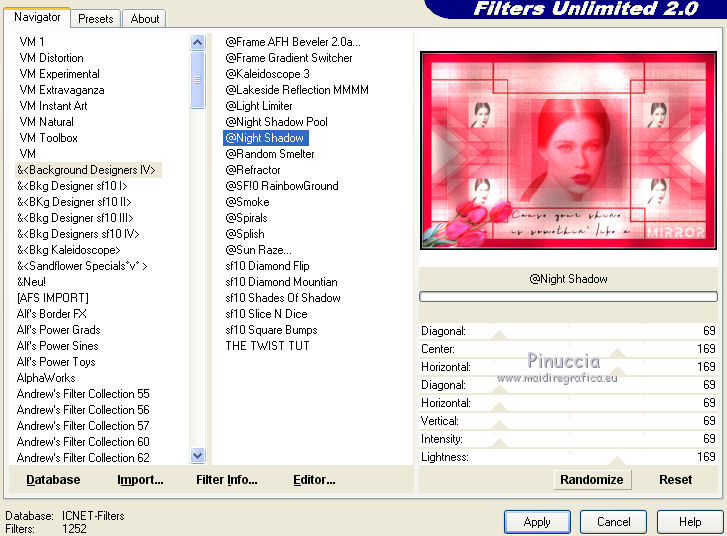Screen dimensions: 727x536
Task: Select &<Bkg Designer sf10 III> category
Action: (75, 218)
